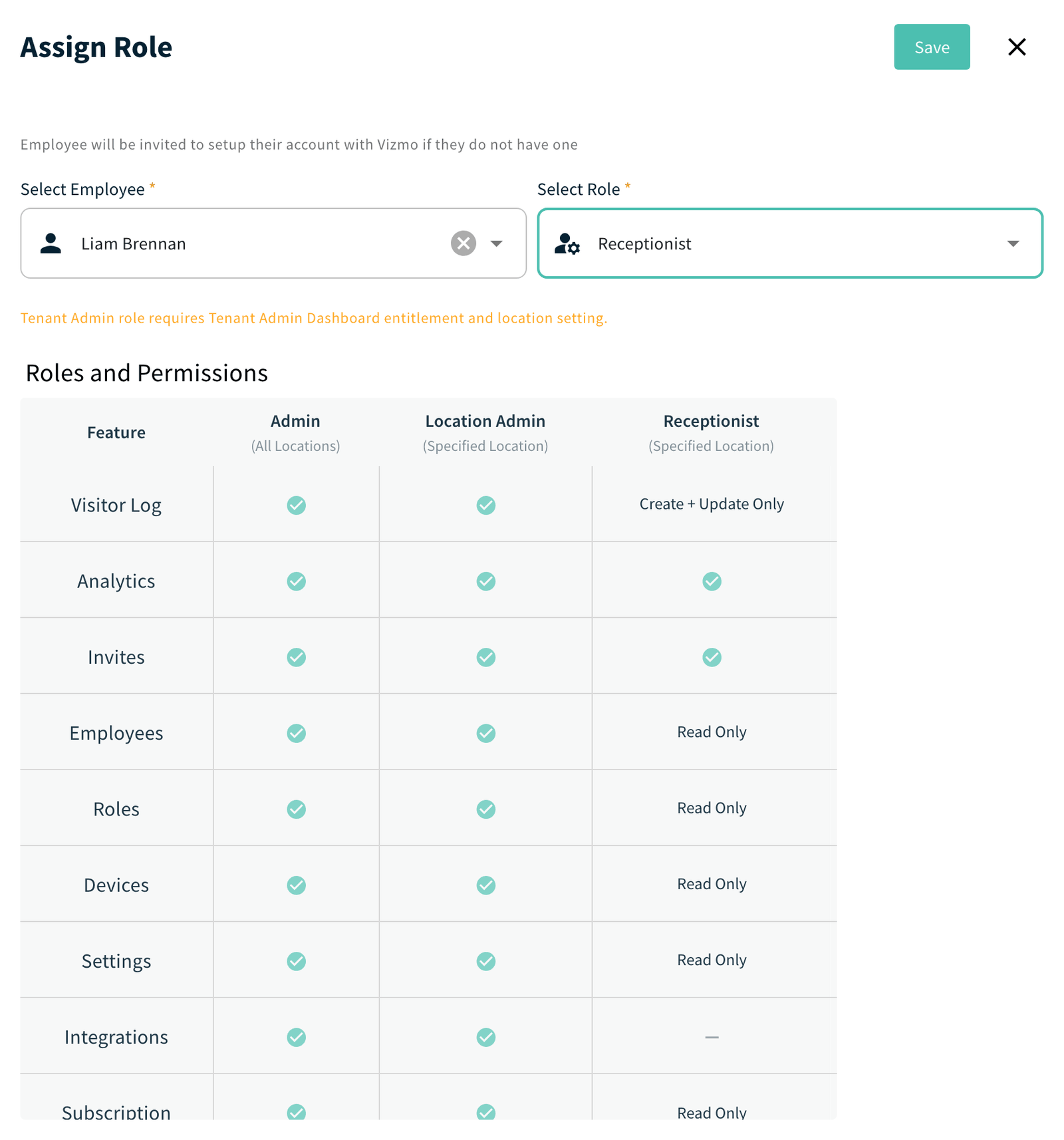1064x1140 pixels.
Task: Click Location Admin checkmark for Integrations
Action: pyautogui.click(x=485, y=1037)
